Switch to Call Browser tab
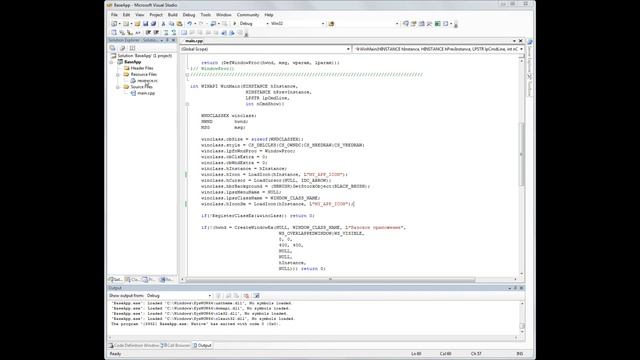Image resolution: width=640 pixels, height=360 pixels. tap(176, 345)
